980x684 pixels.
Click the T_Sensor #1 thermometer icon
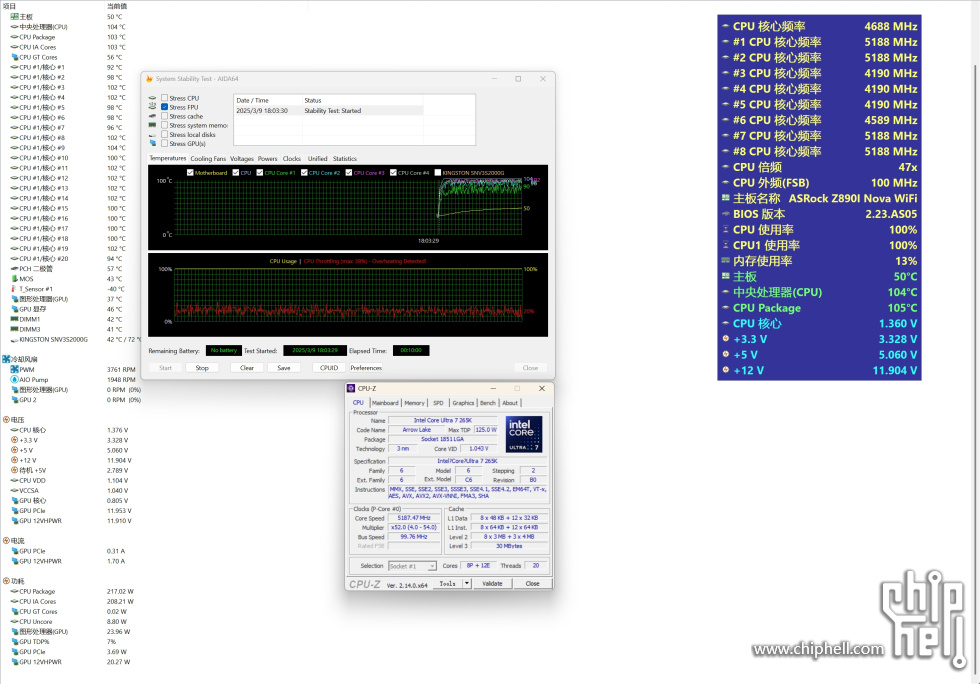point(14,289)
